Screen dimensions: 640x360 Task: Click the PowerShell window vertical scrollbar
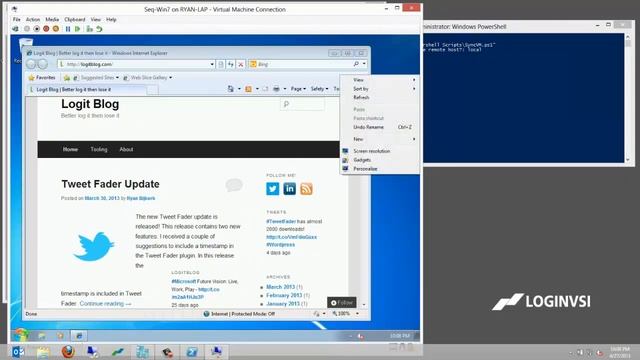click(x=628, y=98)
